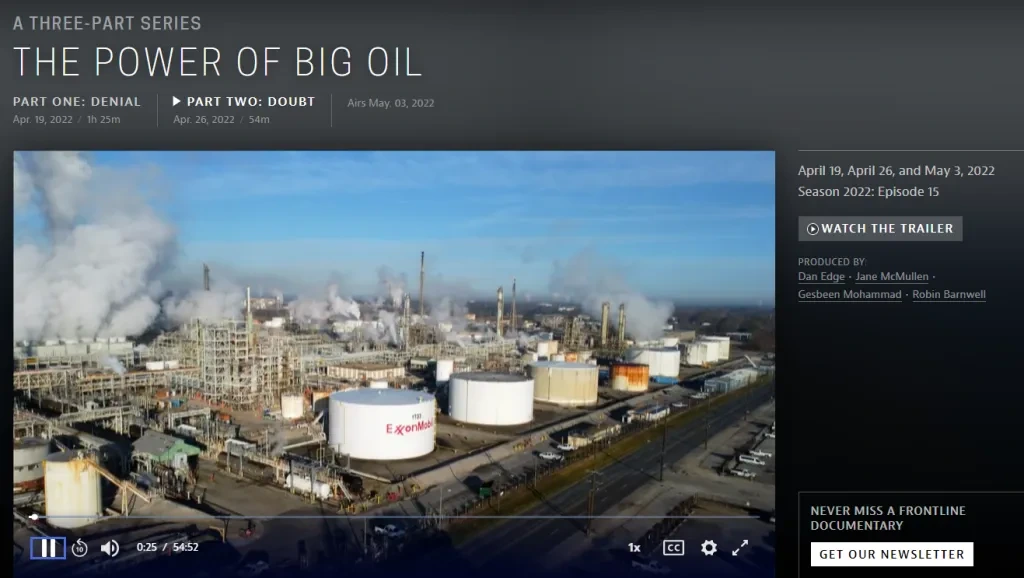This screenshot has width=1024, height=578.
Task: Open Dan Edge producer link
Action: [819, 277]
